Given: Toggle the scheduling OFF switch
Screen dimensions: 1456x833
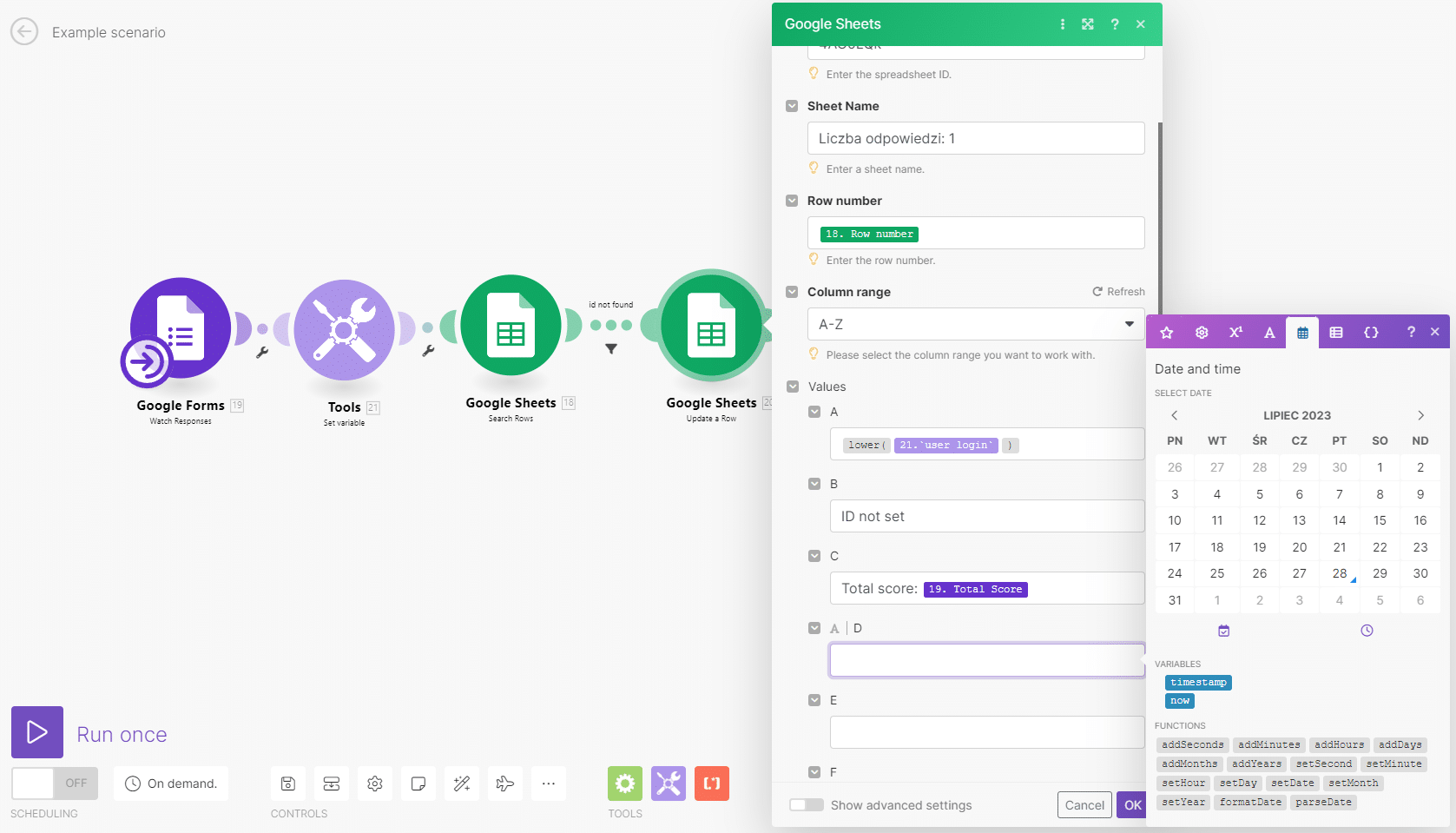Looking at the screenshot, I should (x=55, y=783).
